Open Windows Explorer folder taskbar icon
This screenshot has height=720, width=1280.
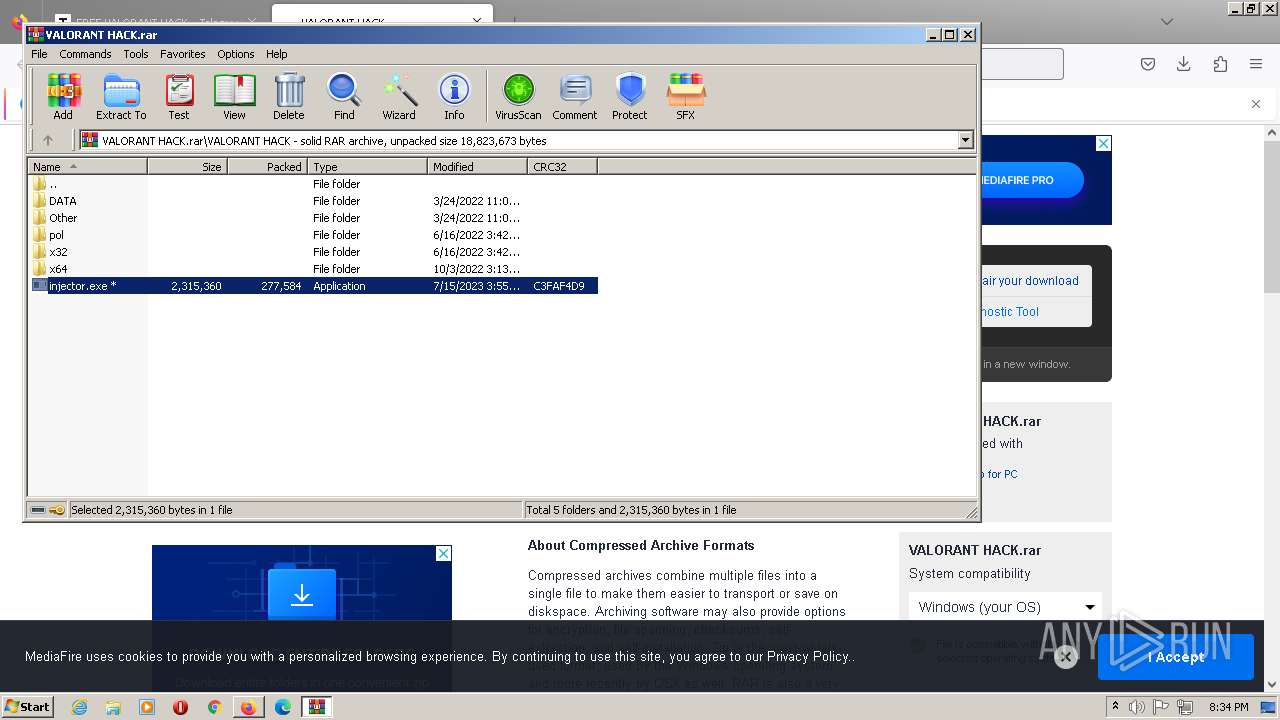tap(113, 707)
